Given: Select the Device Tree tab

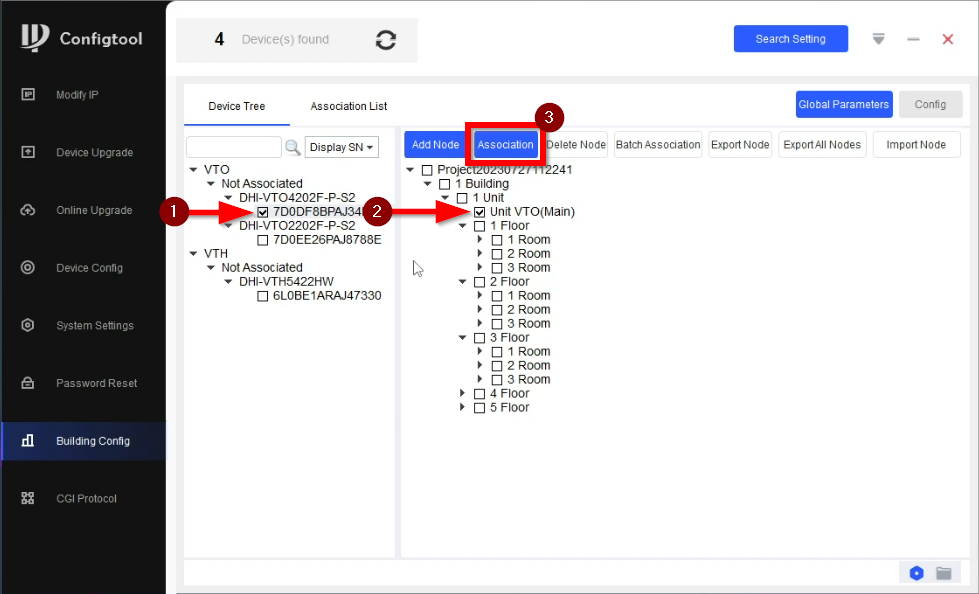Looking at the screenshot, I should pos(236,106).
